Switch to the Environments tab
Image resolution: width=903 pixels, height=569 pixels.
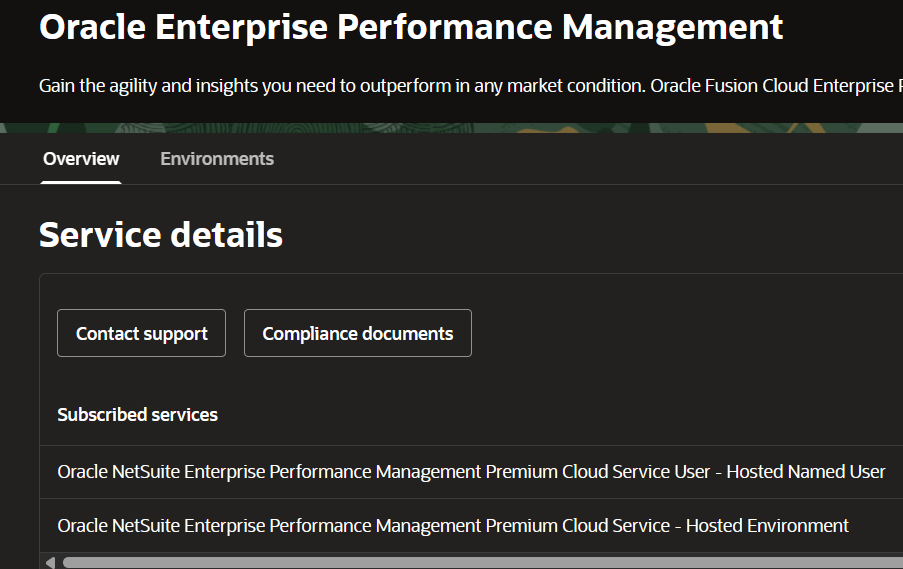[x=217, y=159]
